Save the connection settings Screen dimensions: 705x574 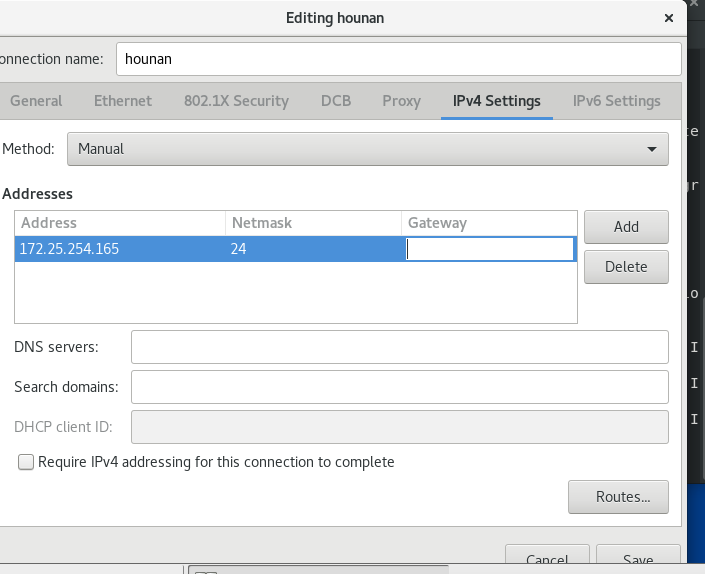tap(638, 559)
